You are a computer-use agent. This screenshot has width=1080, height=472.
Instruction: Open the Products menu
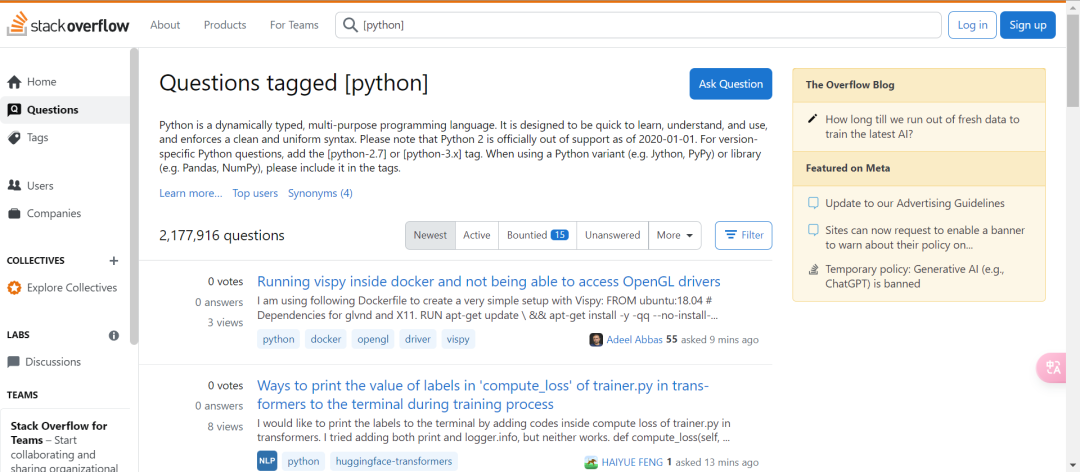pyautogui.click(x=225, y=25)
